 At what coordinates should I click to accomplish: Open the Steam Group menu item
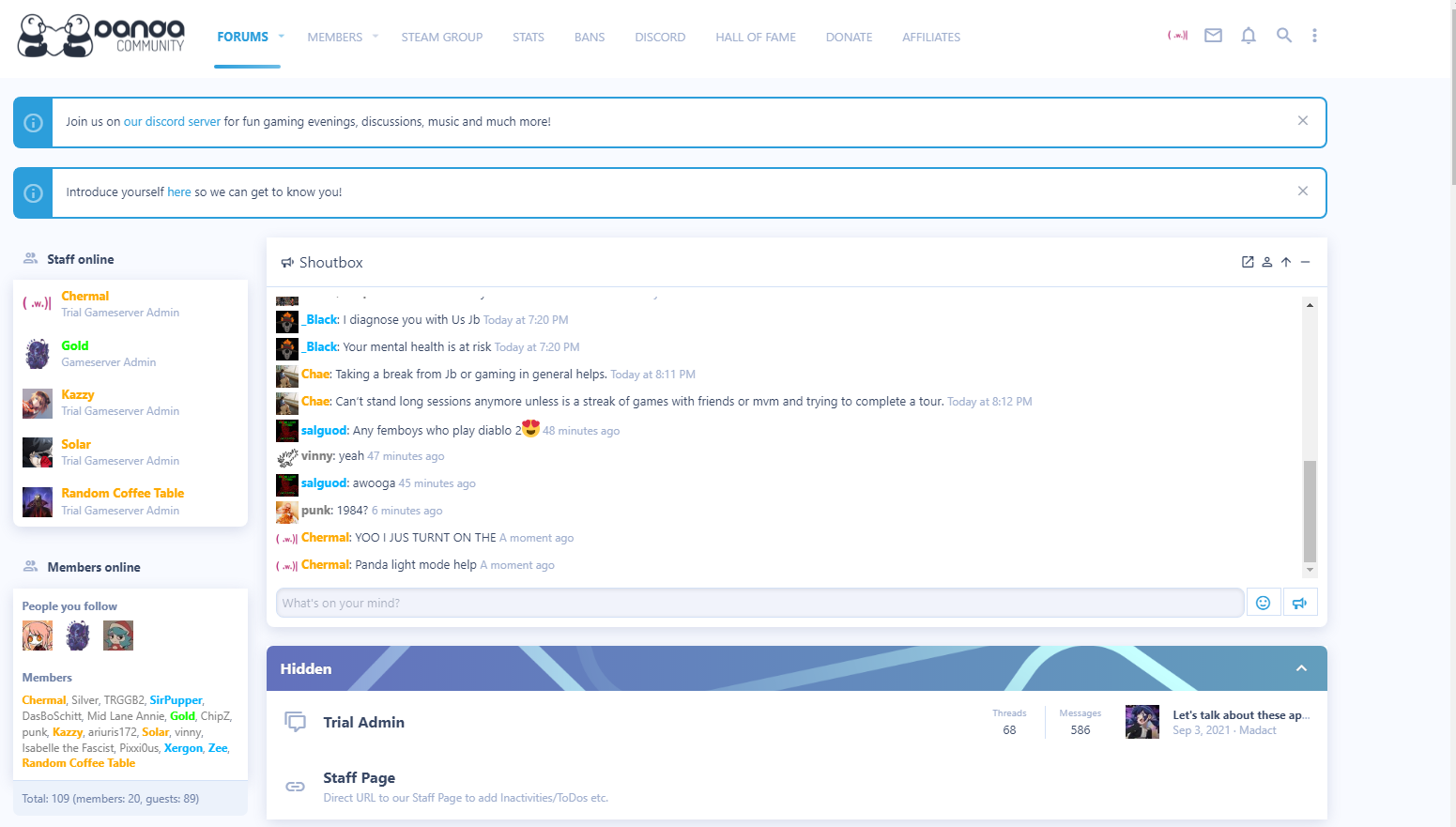click(441, 38)
